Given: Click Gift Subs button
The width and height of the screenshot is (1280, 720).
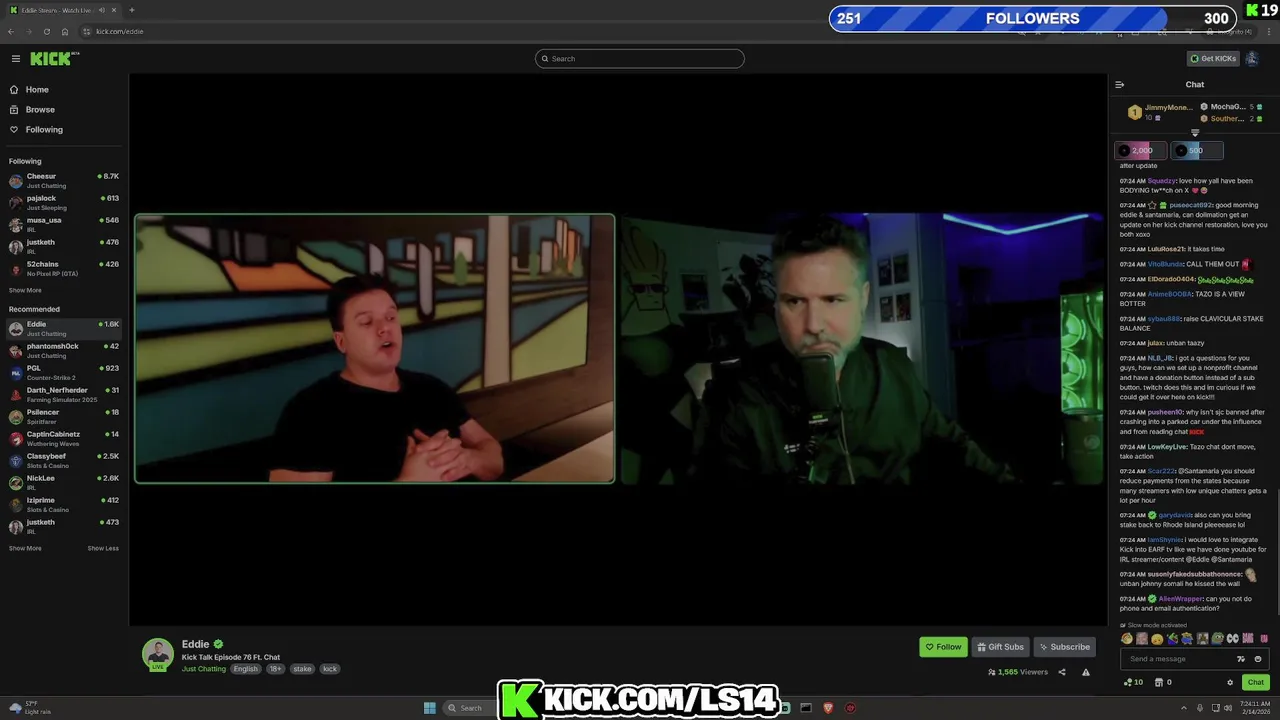Looking at the screenshot, I should [1000, 647].
